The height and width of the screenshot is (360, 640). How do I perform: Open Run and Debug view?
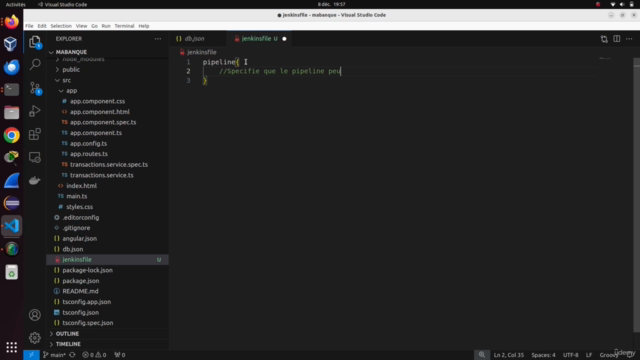[x=35, y=111]
